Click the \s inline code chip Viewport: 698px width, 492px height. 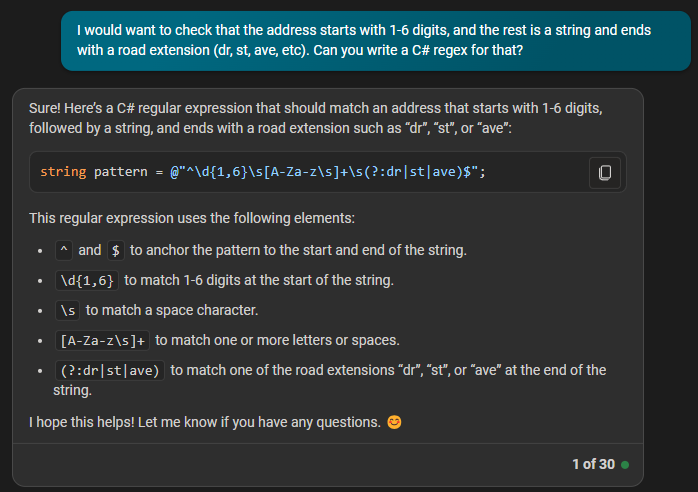[68, 310]
